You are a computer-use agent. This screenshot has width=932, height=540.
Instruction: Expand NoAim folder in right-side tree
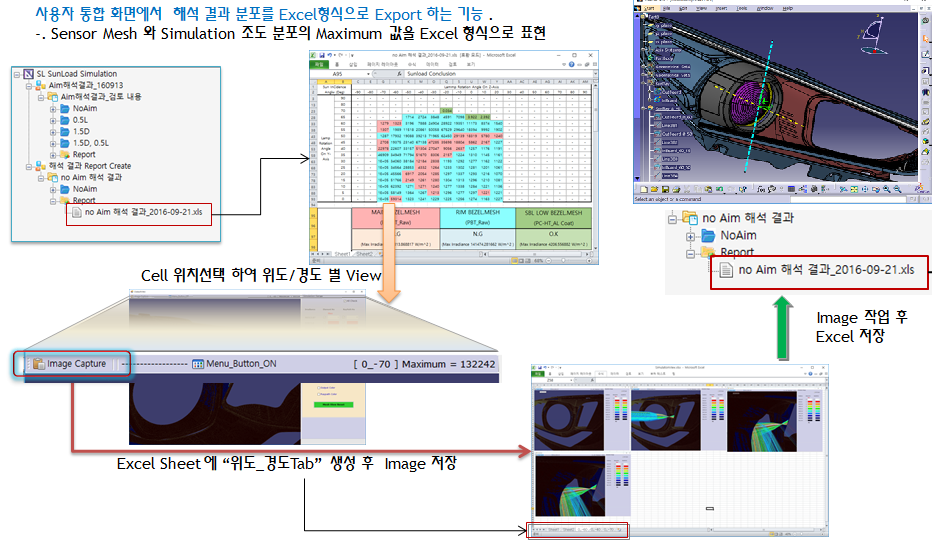click(x=691, y=235)
